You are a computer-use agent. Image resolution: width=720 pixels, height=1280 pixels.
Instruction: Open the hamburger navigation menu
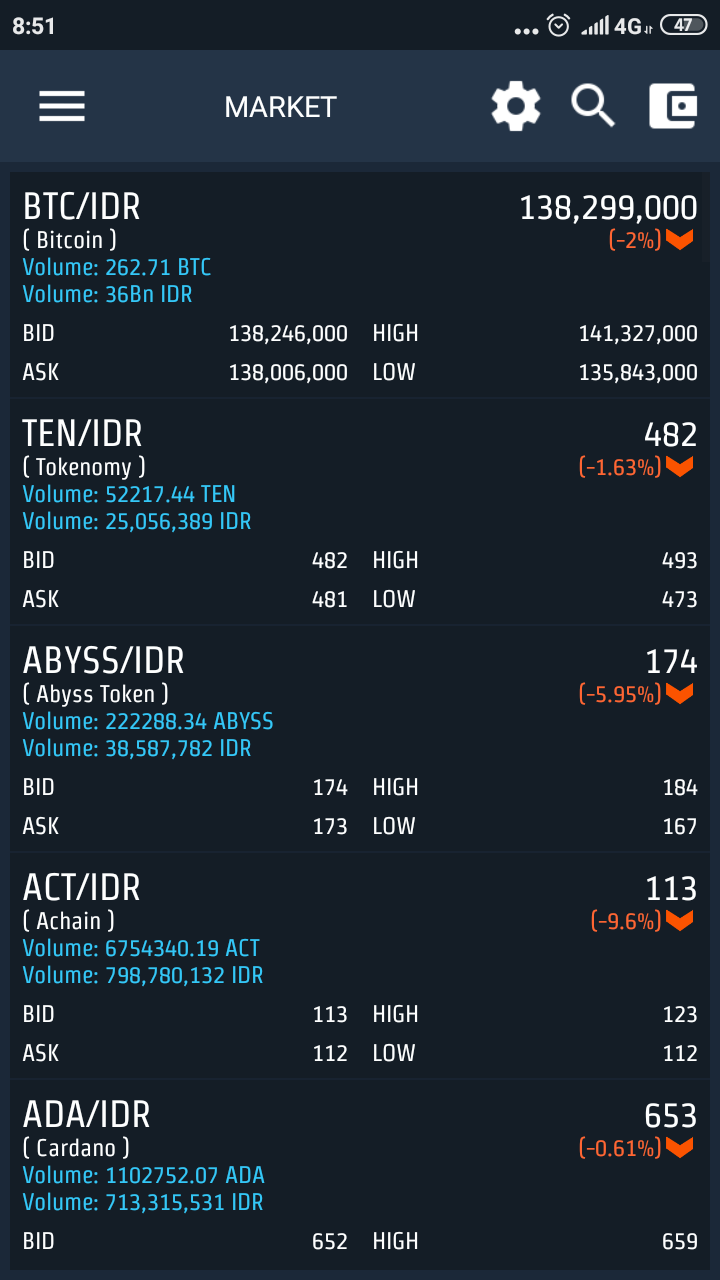tap(62, 106)
